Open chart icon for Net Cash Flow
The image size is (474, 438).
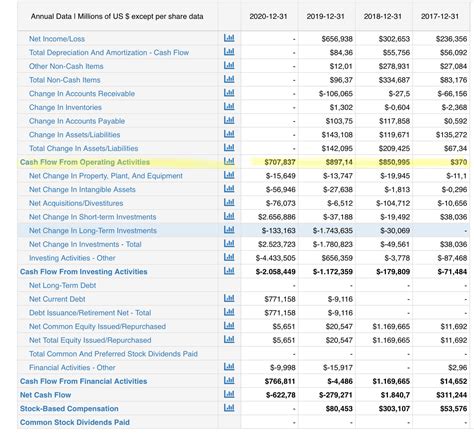click(229, 394)
